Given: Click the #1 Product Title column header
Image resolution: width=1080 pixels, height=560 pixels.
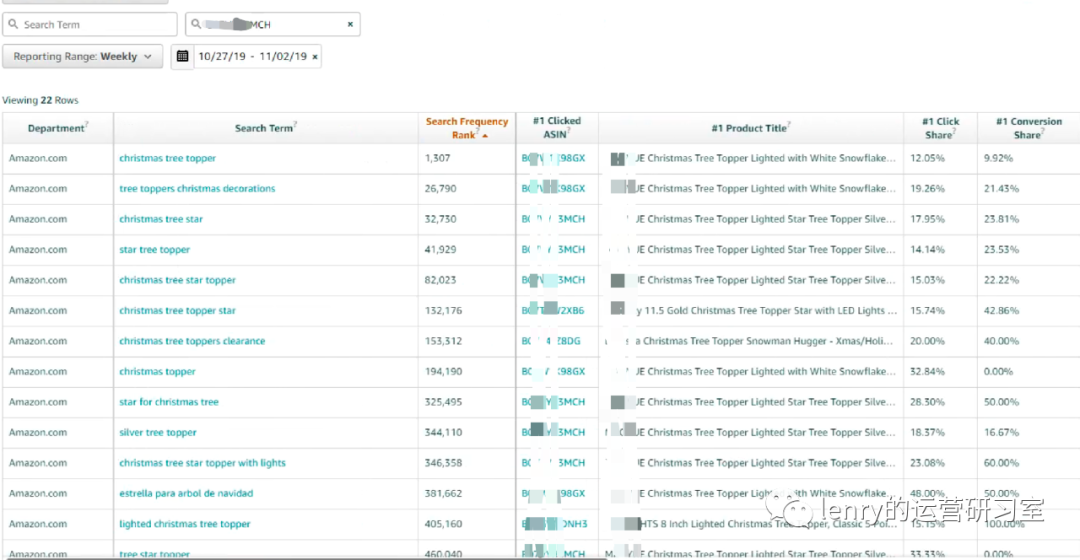Looking at the screenshot, I should [x=750, y=128].
